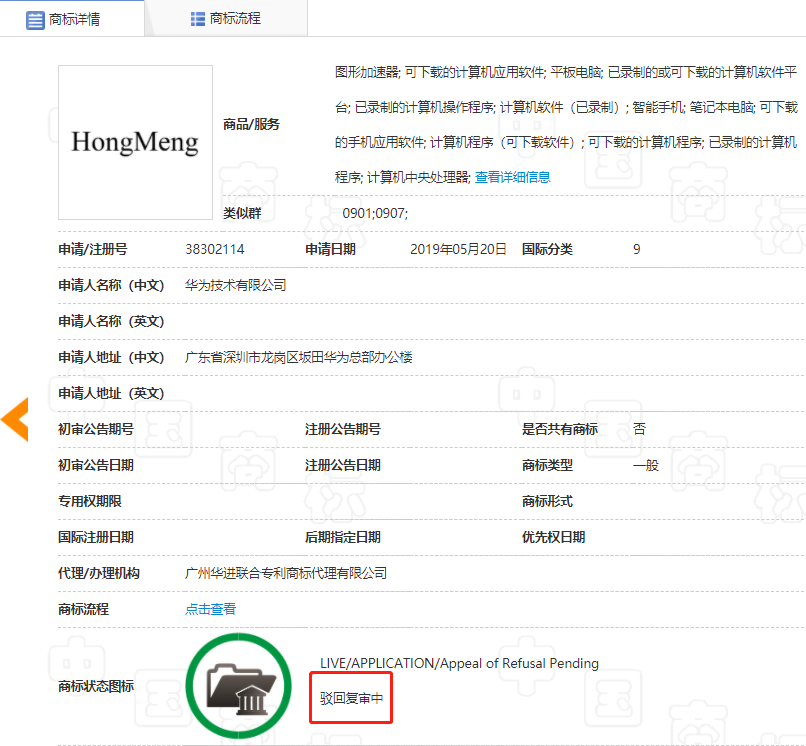
Task: Select the international class value 9
Action: pos(636,249)
